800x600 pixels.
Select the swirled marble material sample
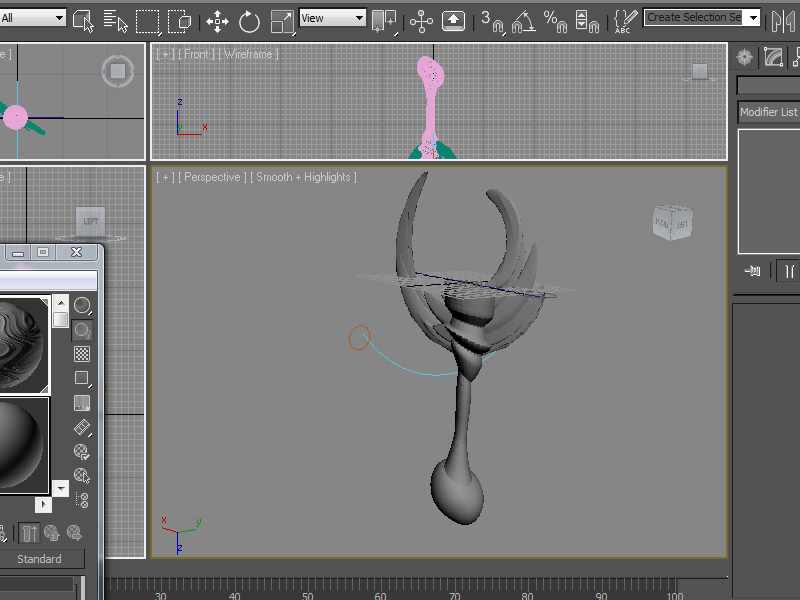(23, 345)
